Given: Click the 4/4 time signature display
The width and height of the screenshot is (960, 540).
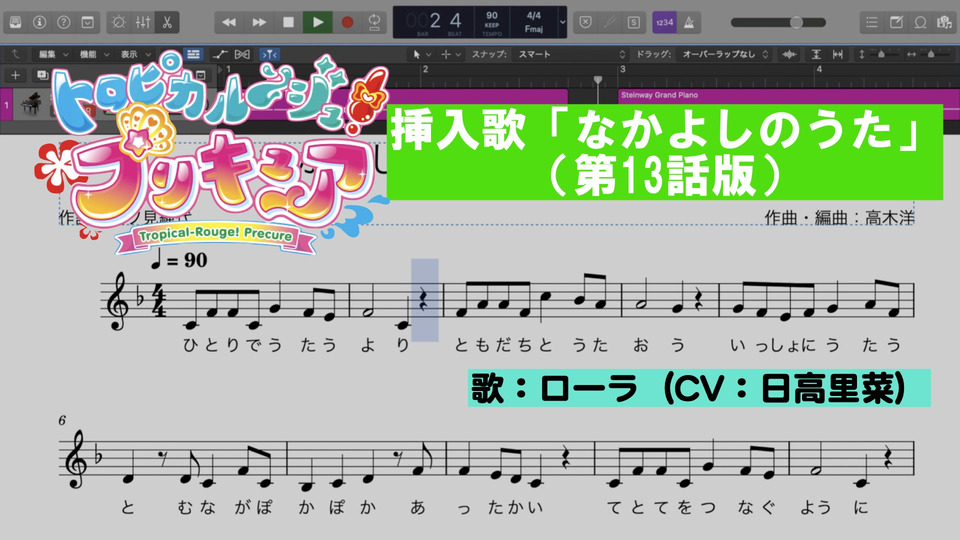Looking at the screenshot, I should pos(533,15).
